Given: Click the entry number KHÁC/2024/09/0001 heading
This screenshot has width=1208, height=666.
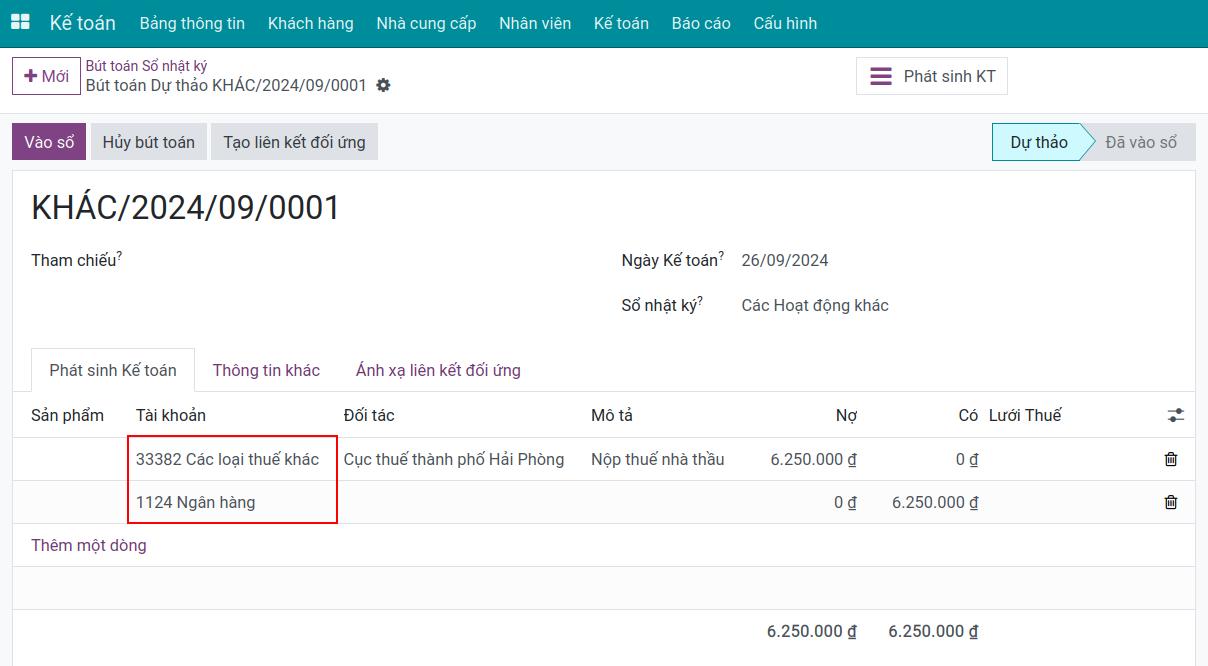Looking at the screenshot, I should pyautogui.click(x=186, y=207).
